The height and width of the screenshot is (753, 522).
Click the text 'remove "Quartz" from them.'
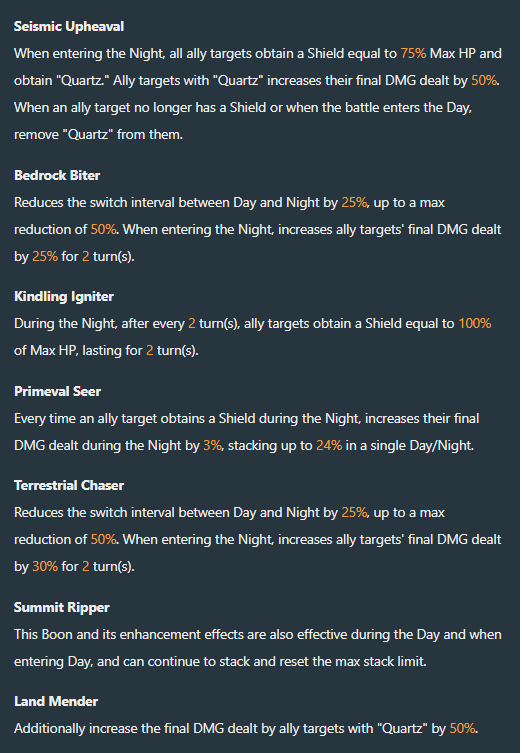pos(98,134)
